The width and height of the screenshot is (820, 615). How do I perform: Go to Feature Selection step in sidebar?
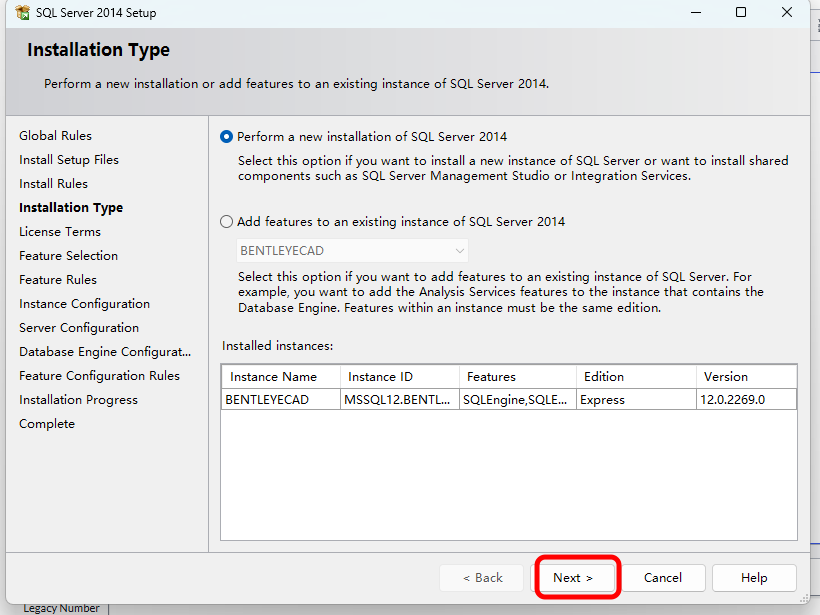click(x=68, y=256)
